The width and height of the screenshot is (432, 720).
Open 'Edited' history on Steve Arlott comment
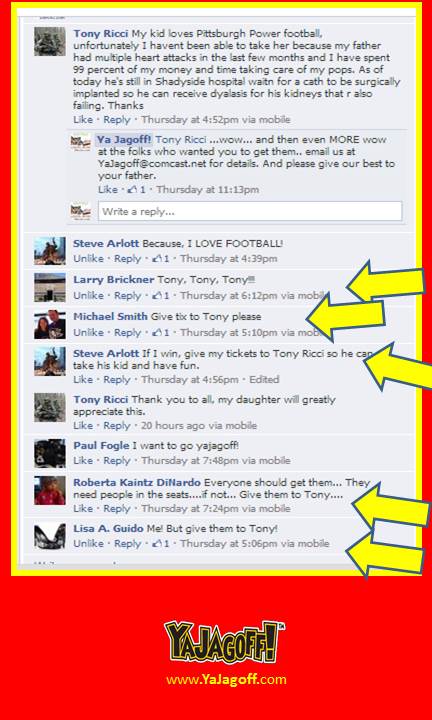point(264,379)
